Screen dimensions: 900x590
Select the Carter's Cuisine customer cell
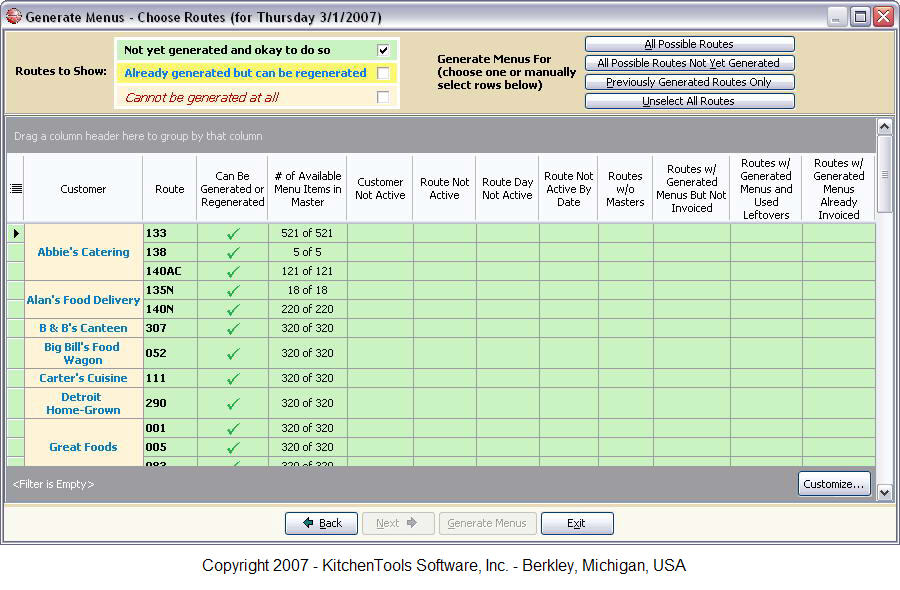tap(83, 378)
